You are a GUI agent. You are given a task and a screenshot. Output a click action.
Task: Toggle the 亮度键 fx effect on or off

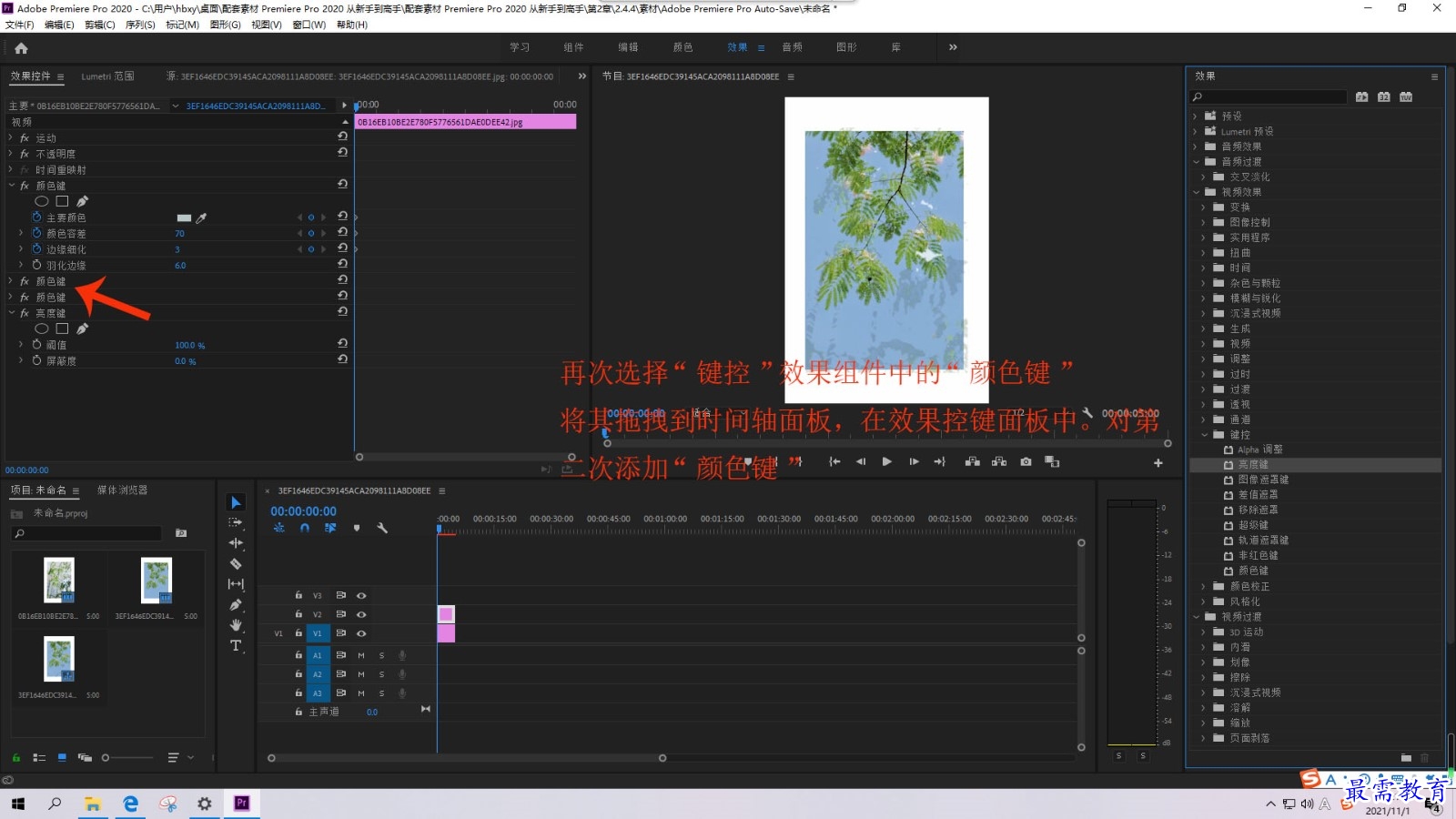[x=25, y=313]
